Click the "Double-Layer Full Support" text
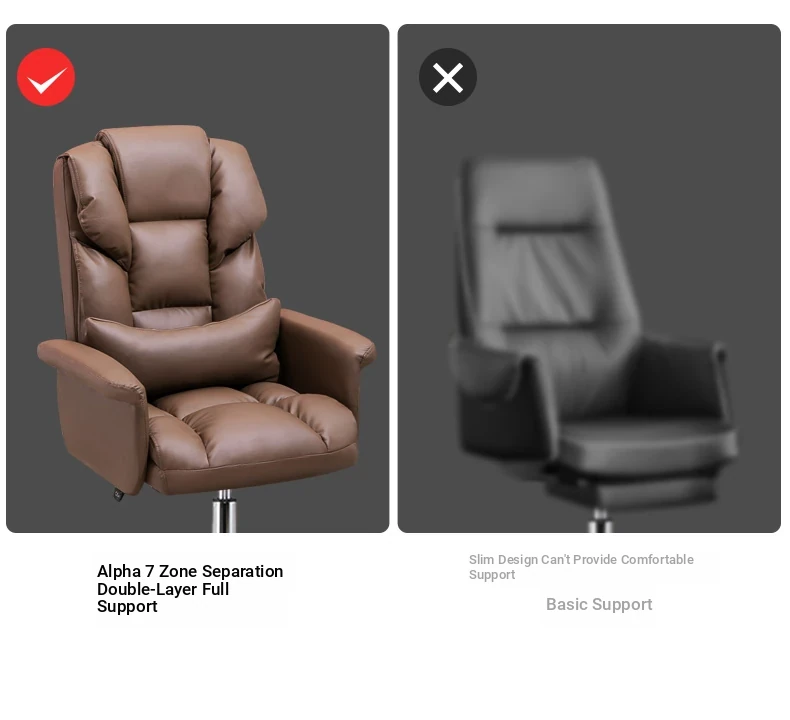Screen dimensions: 790x720 click(163, 598)
